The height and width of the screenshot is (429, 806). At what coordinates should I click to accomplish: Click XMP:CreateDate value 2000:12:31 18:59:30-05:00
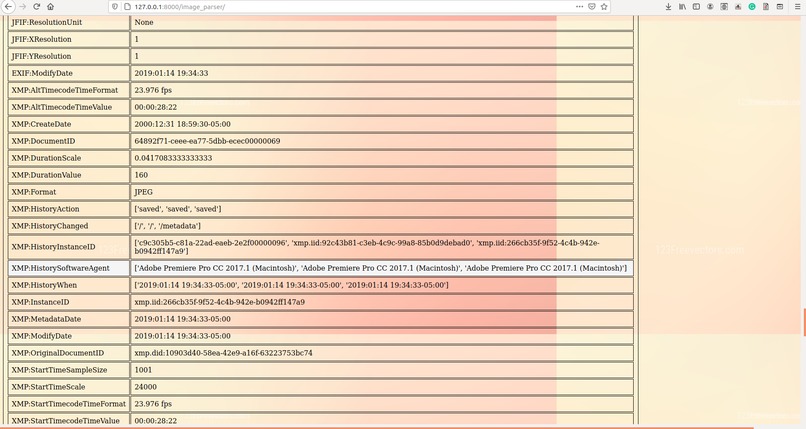click(x=182, y=124)
